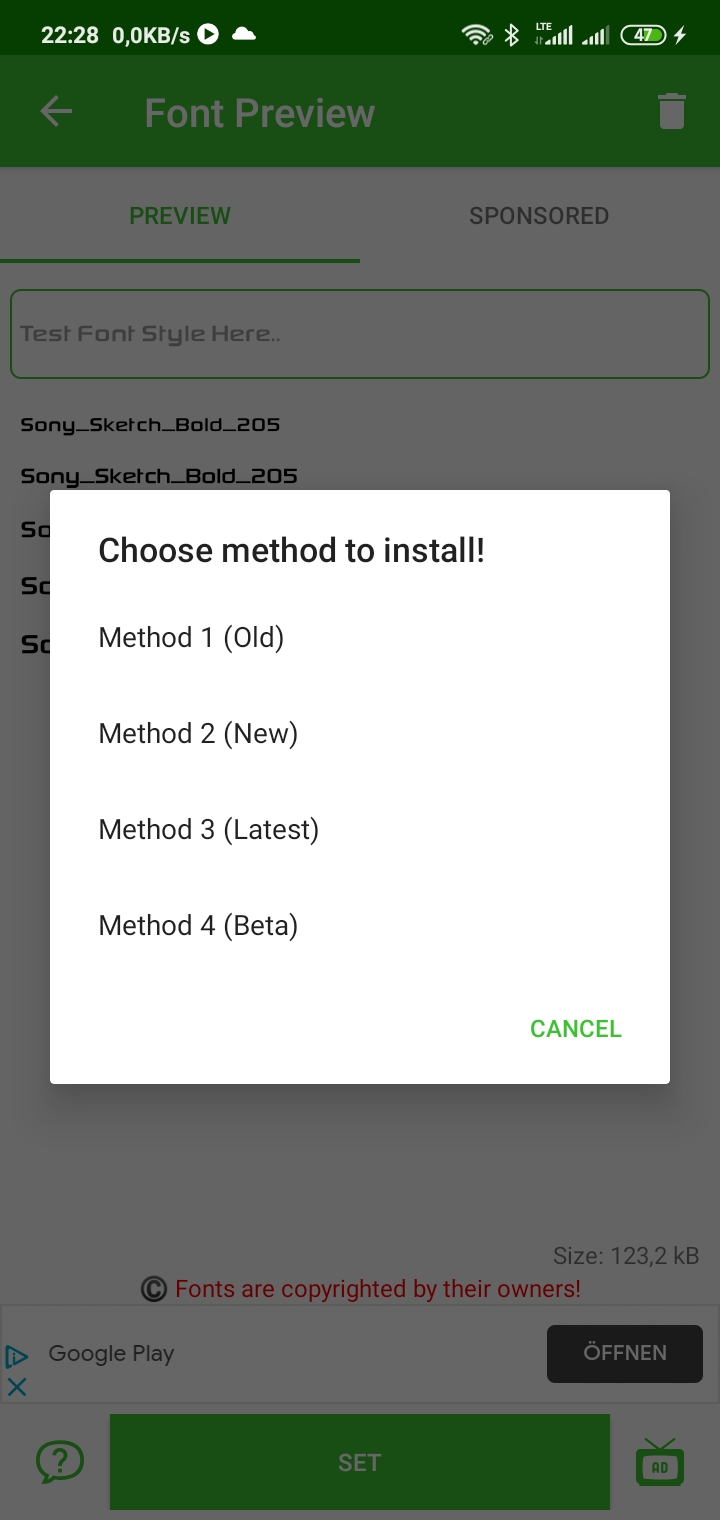Dismiss dialog with CANCEL
Viewport: 720px width, 1520px height.
[576, 1029]
